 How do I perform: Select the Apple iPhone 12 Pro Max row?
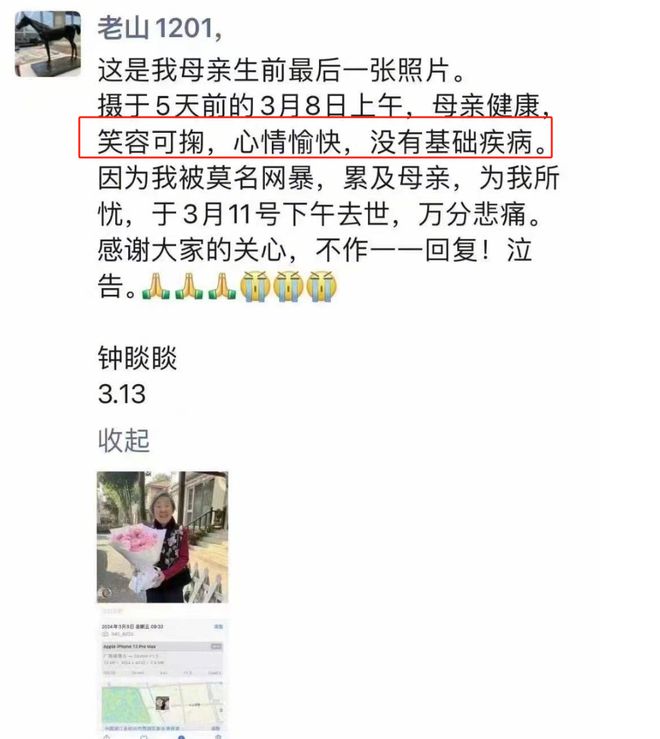(163, 646)
